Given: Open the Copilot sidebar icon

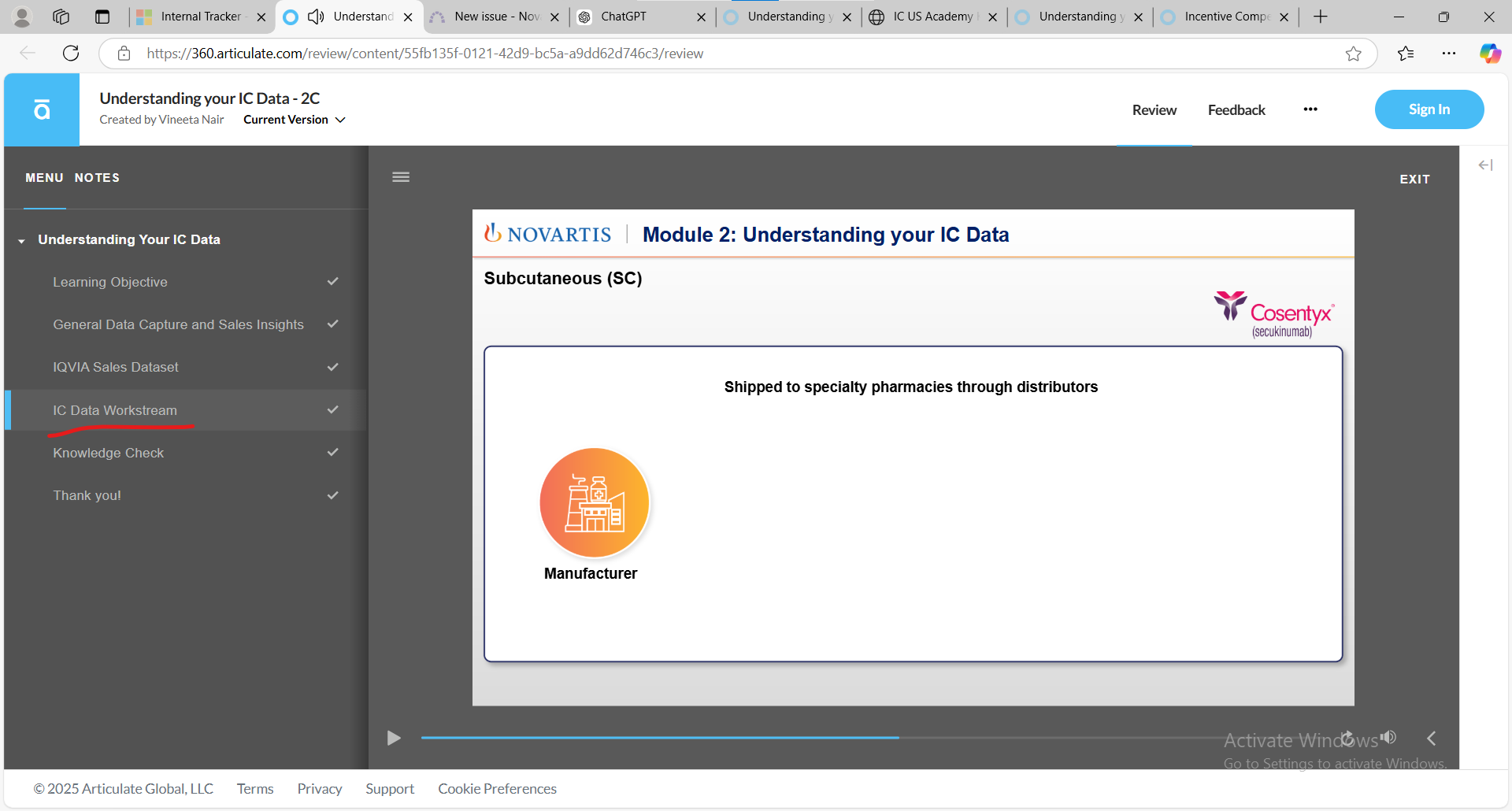Looking at the screenshot, I should (x=1490, y=54).
